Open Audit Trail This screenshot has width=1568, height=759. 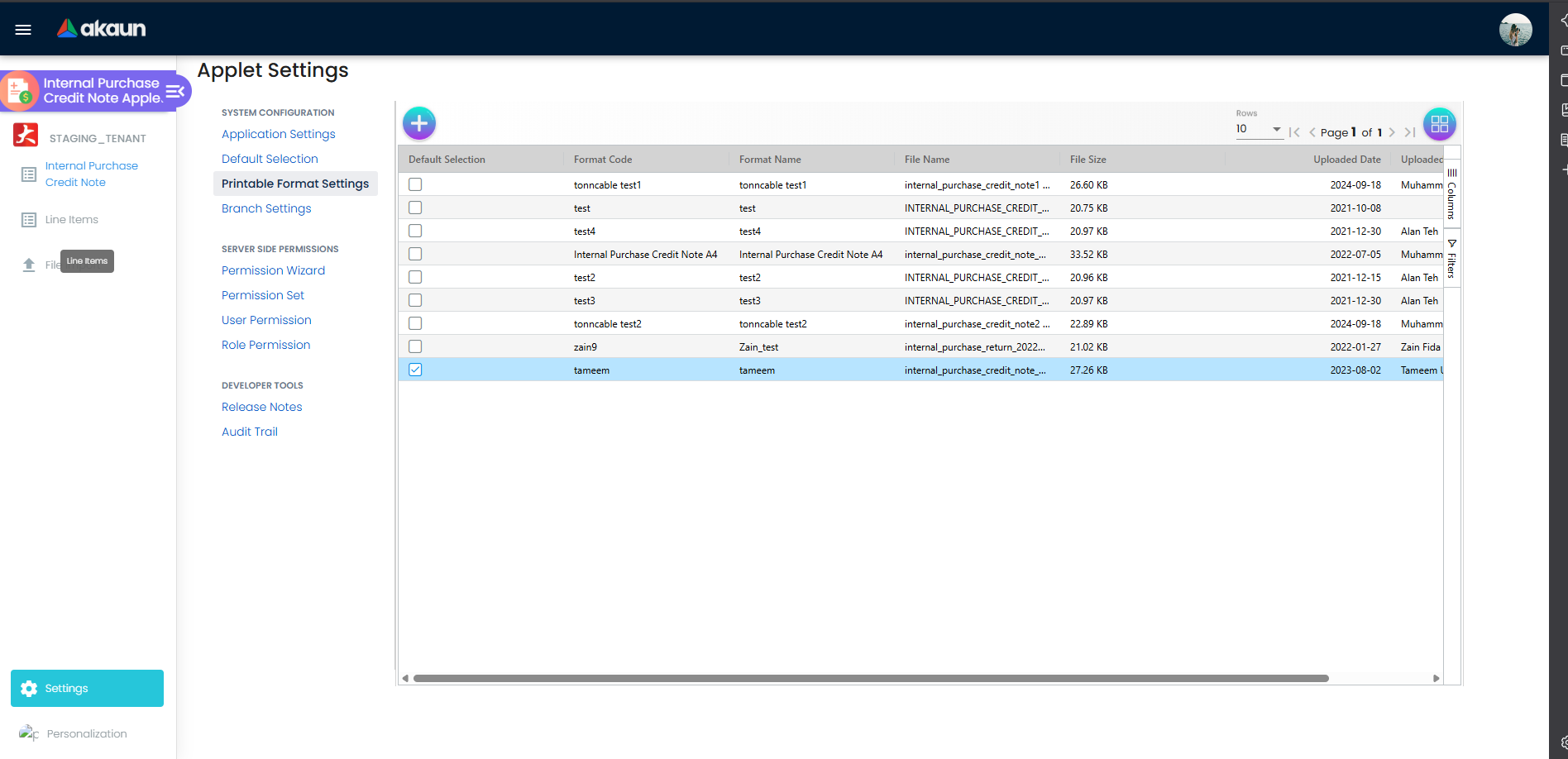click(250, 432)
